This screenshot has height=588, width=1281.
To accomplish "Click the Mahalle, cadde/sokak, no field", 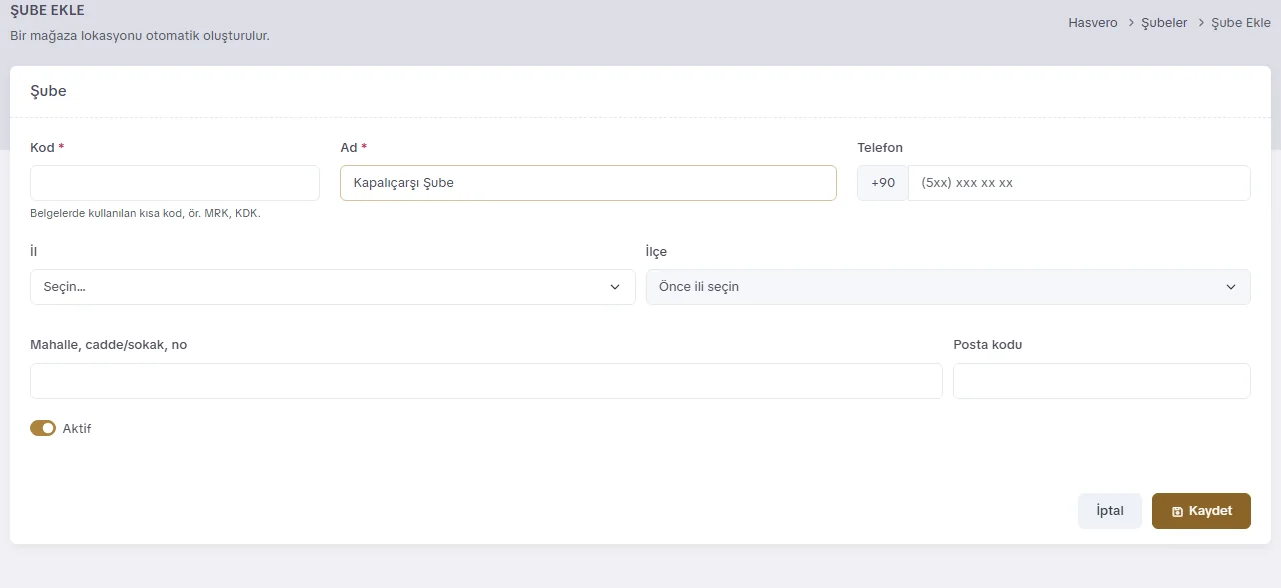I will pyautogui.click(x=486, y=381).
